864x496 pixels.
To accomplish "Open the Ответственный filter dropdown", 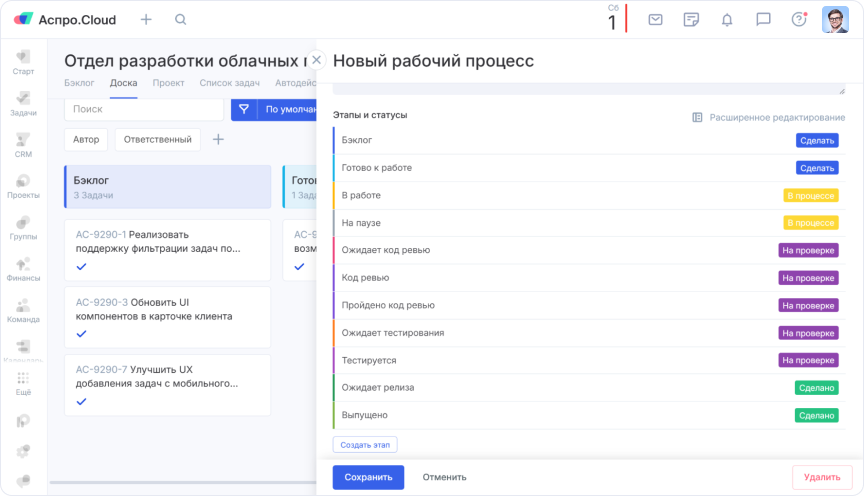I will (157, 139).
